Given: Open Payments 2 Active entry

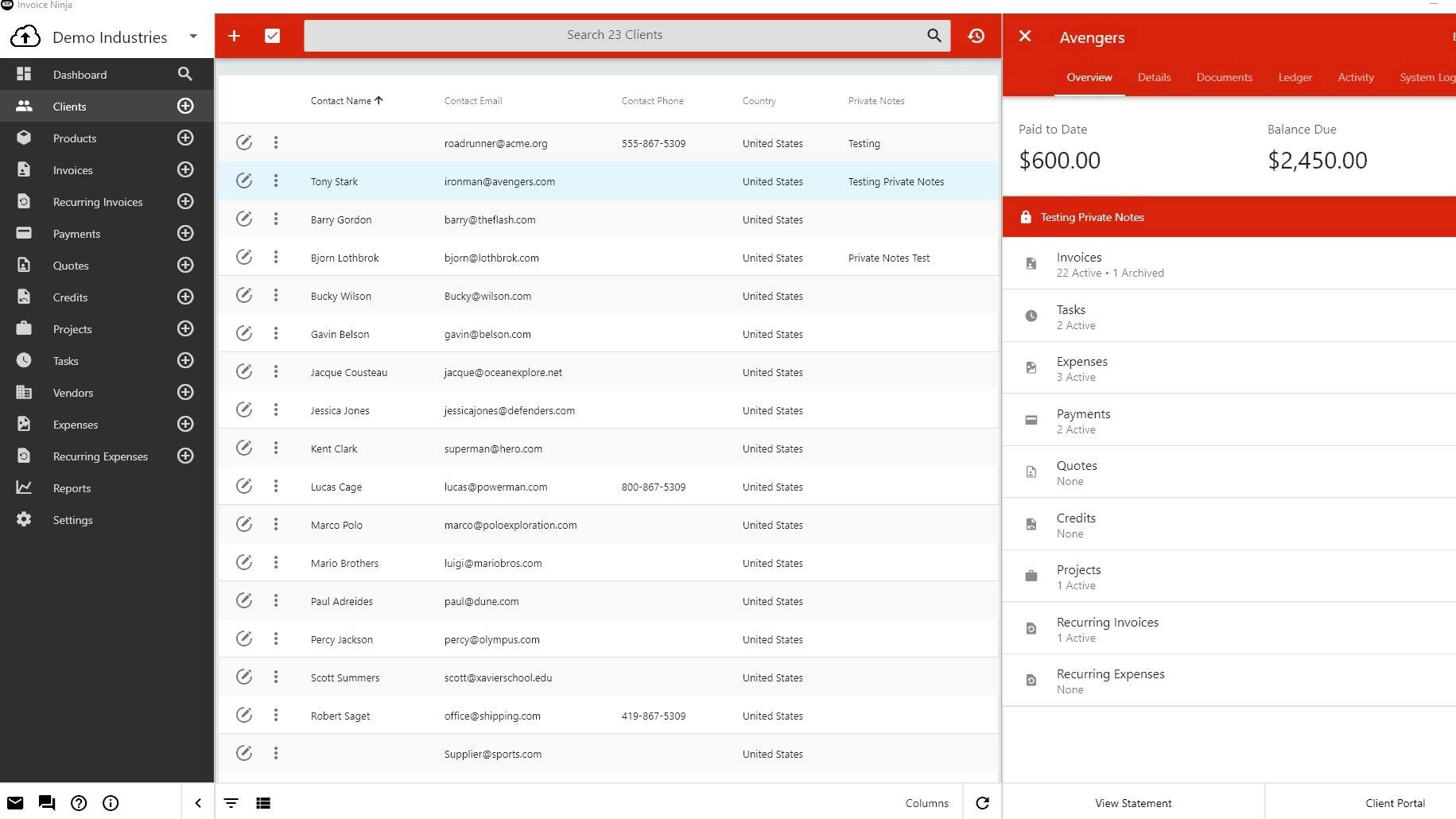Looking at the screenshot, I should click(x=1229, y=421).
